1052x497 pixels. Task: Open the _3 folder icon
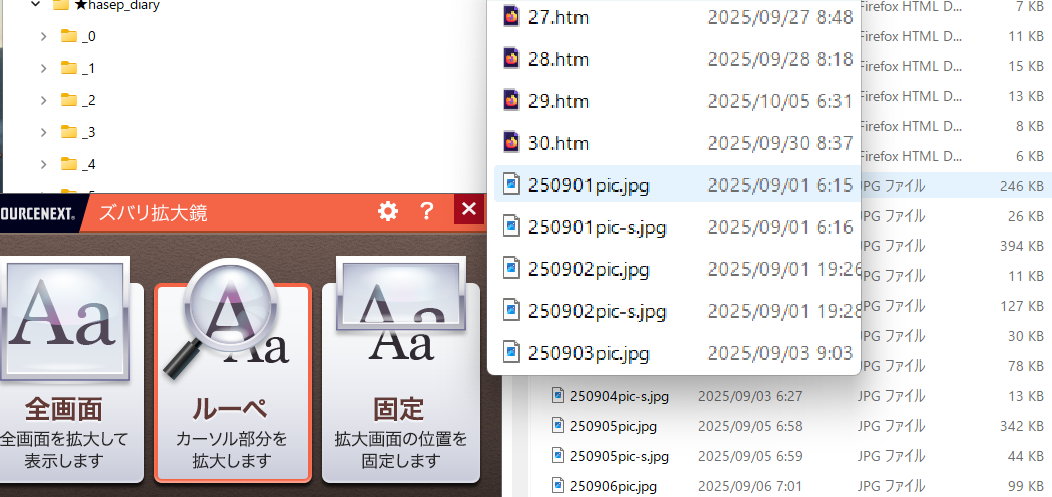coord(69,133)
